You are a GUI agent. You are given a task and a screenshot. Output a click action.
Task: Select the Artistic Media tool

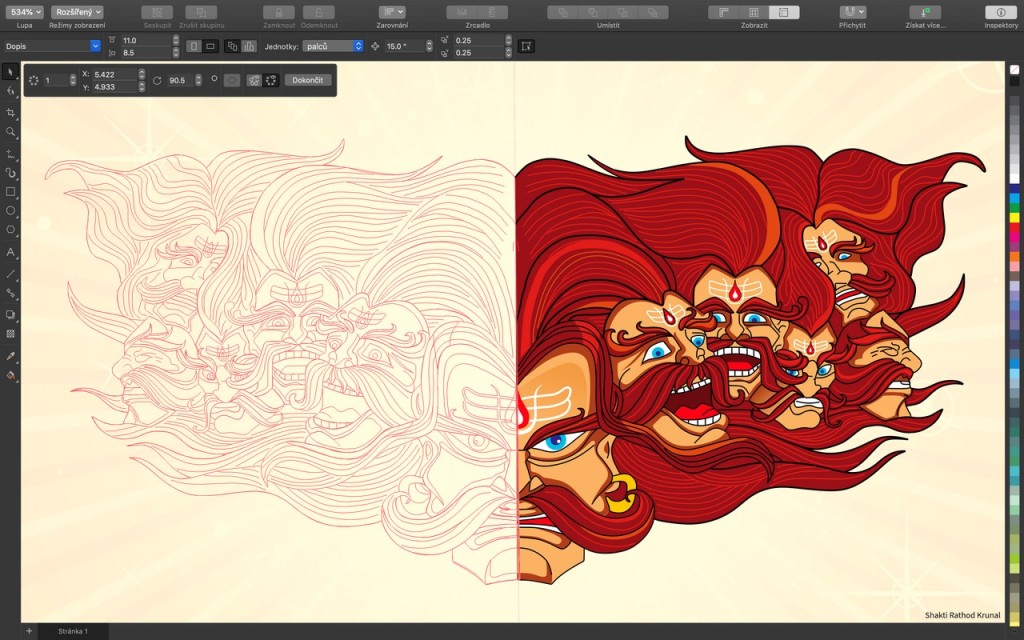coord(10,173)
